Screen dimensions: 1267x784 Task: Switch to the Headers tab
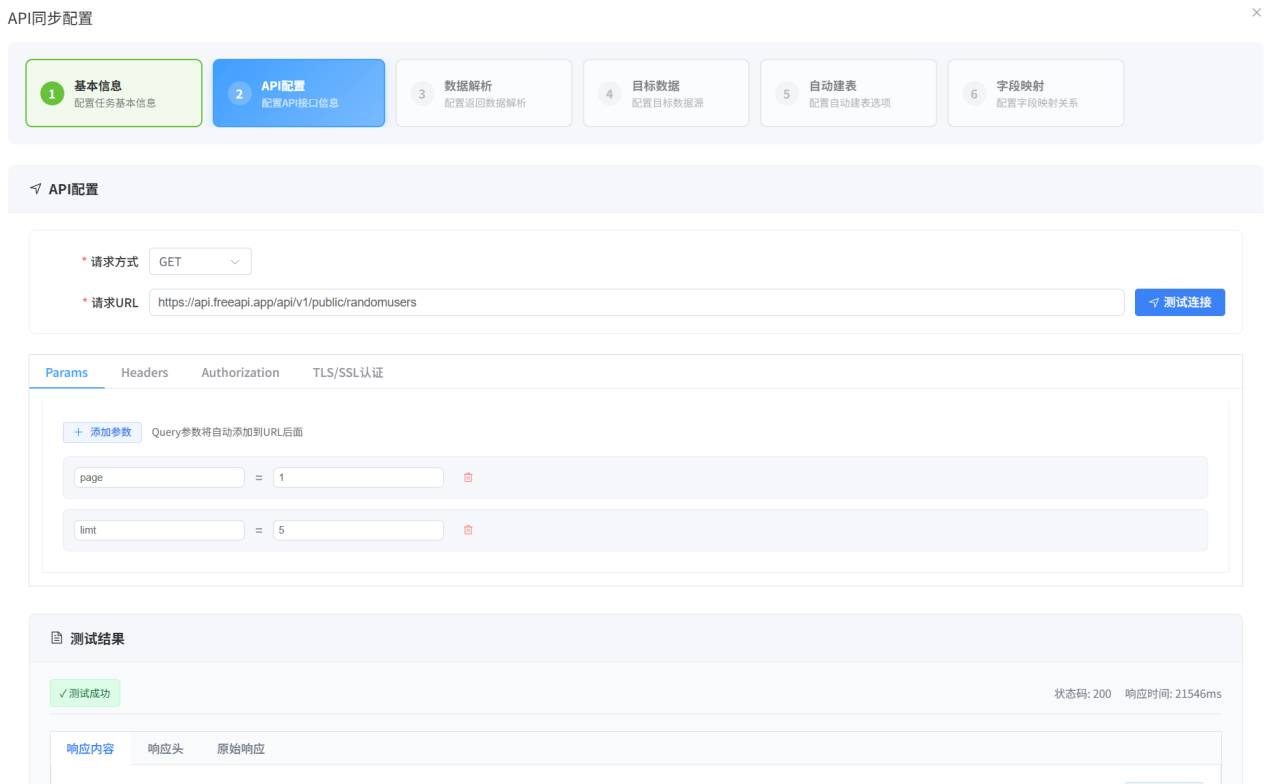tap(145, 372)
